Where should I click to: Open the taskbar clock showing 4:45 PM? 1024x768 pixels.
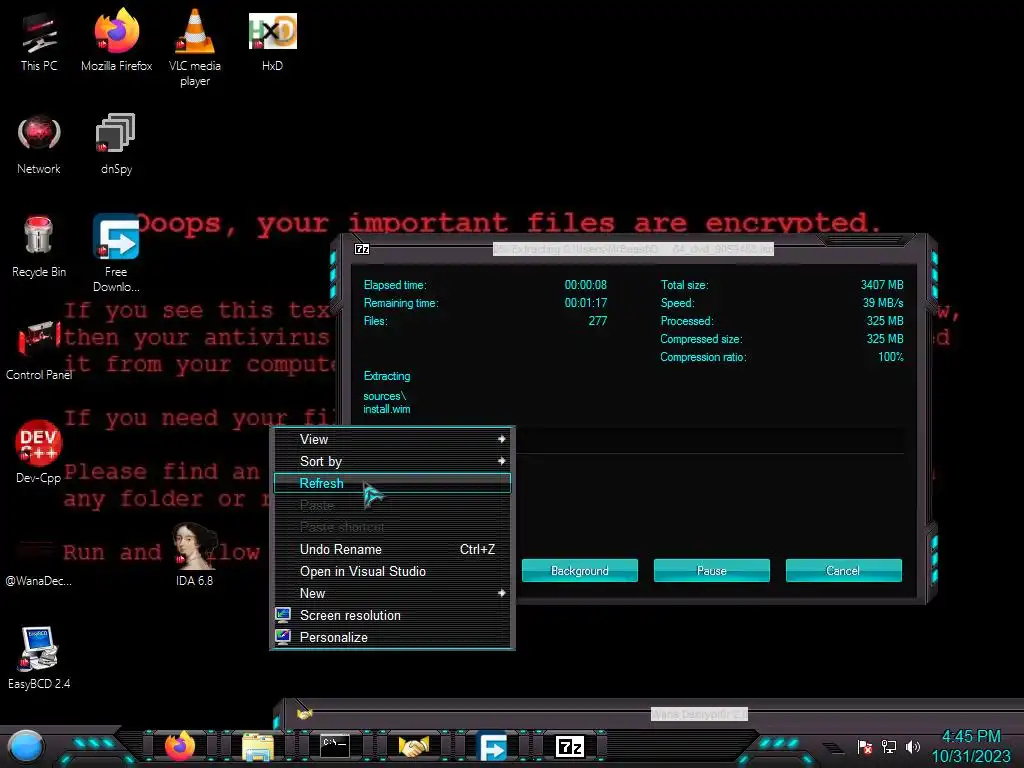click(x=971, y=746)
